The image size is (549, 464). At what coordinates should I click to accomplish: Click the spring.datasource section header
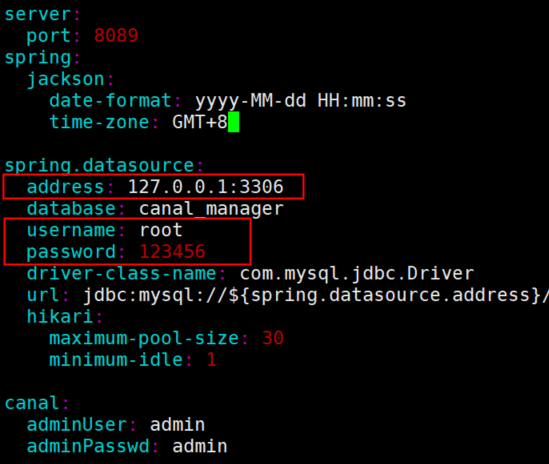(99, 165)
